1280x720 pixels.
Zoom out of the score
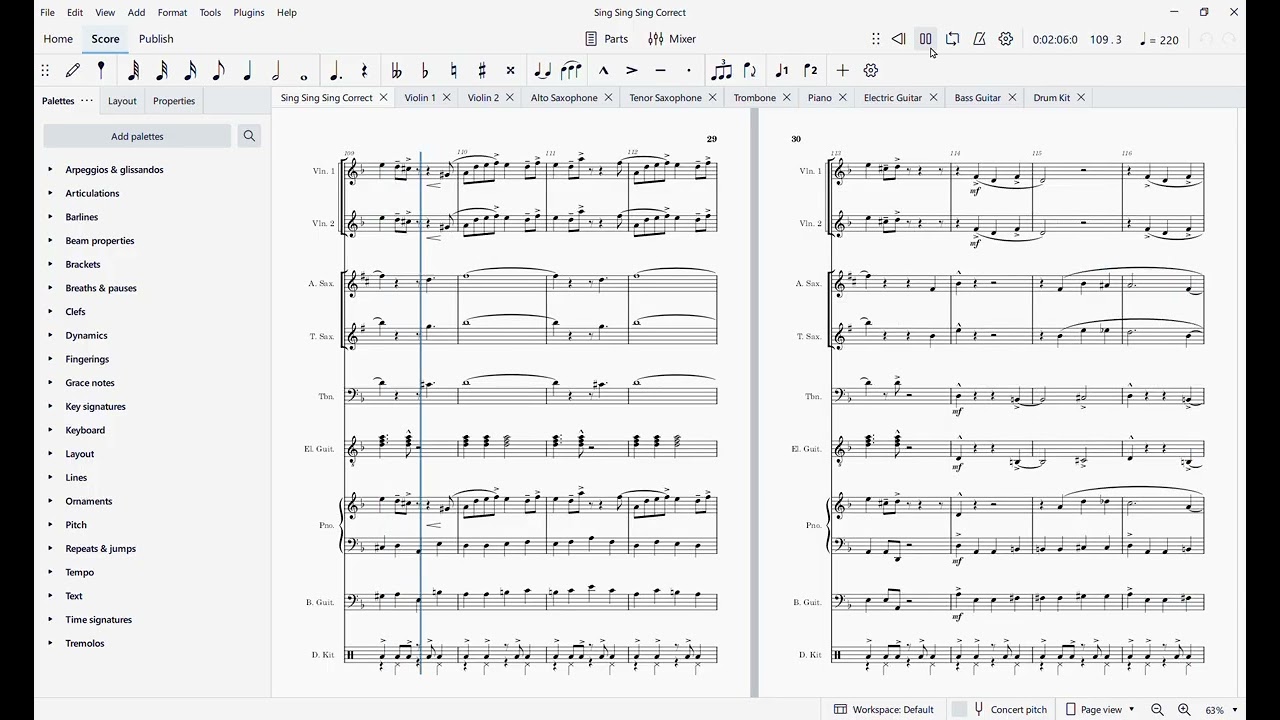[1157, 710]
